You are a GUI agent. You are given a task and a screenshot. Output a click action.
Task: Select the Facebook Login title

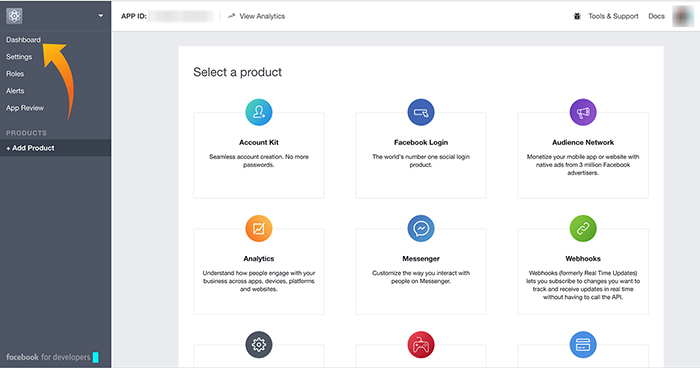pyautogui.click(x=421, y=142)
